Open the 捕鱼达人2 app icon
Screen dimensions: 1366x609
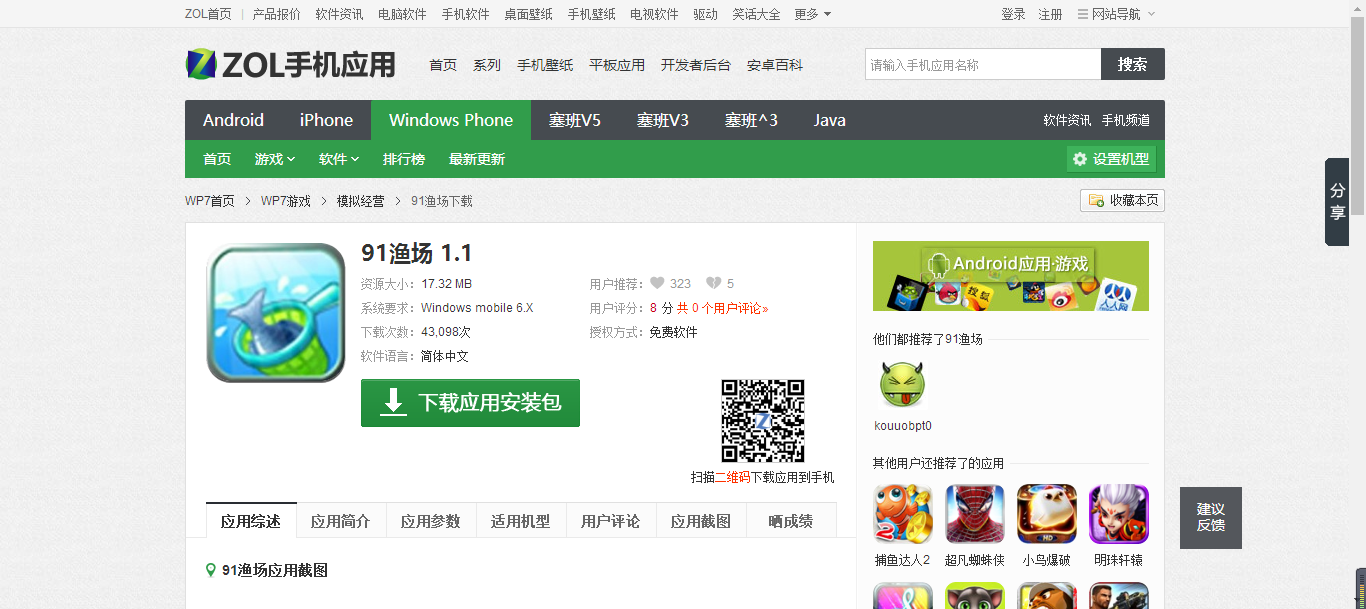[x=902, y=514]
